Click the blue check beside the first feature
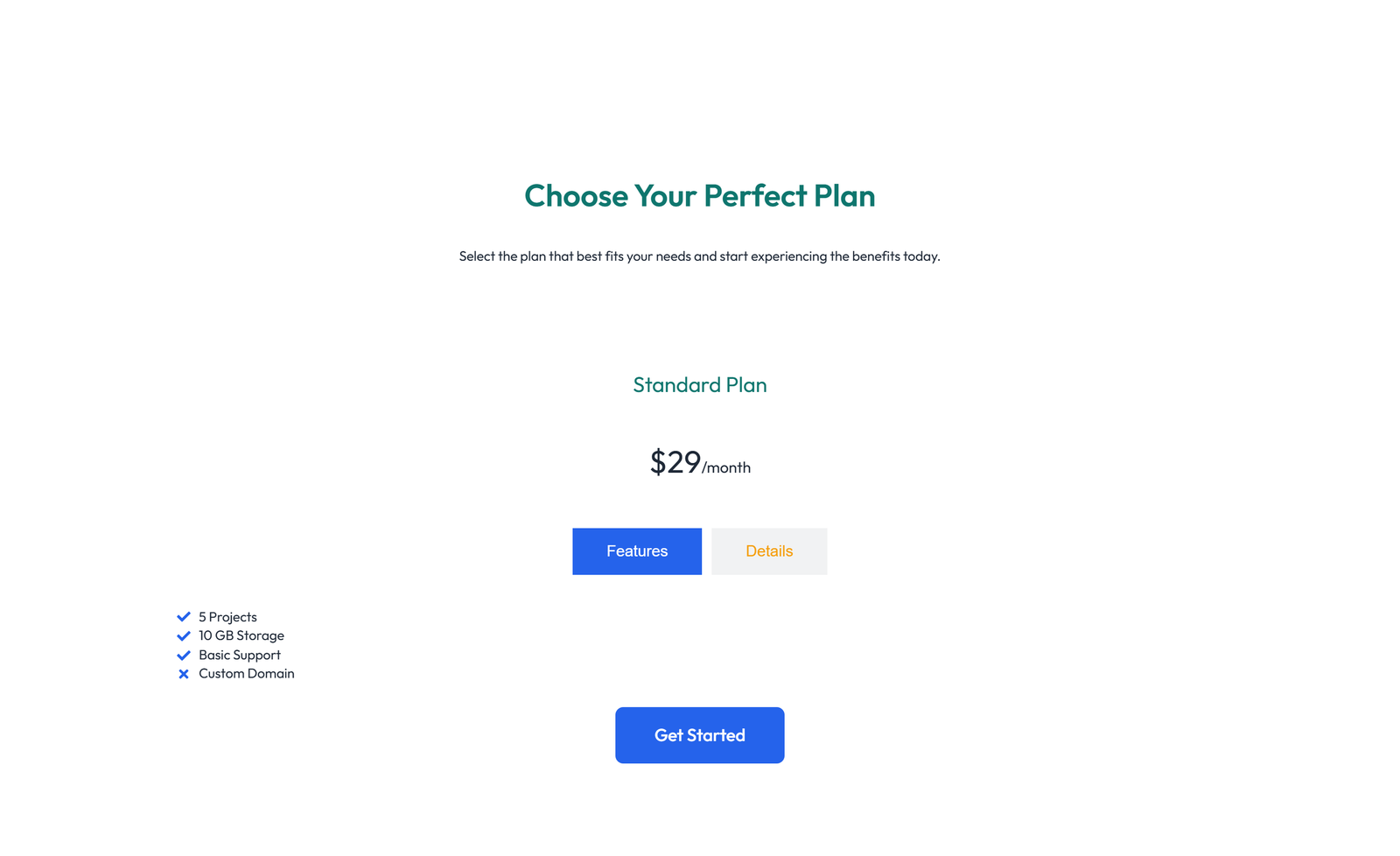This screenshot has height=856, width=1400. (x=184, y=616)
